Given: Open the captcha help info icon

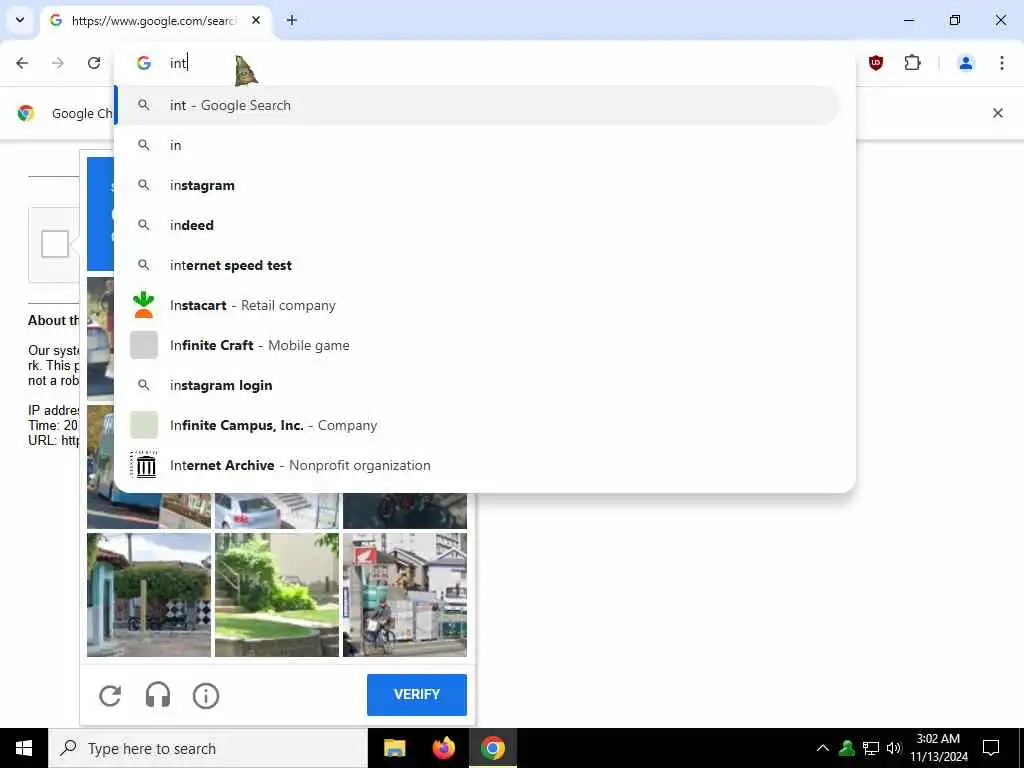Looking at the screenshot, I should (x=206, y=696).
